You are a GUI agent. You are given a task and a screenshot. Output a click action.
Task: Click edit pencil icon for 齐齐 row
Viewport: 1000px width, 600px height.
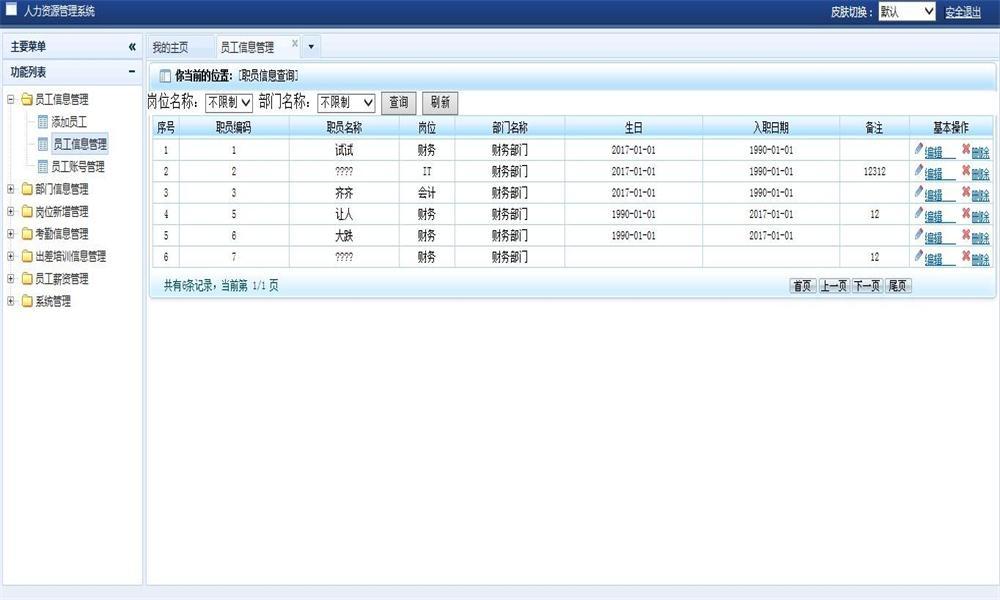pos(918,191)
